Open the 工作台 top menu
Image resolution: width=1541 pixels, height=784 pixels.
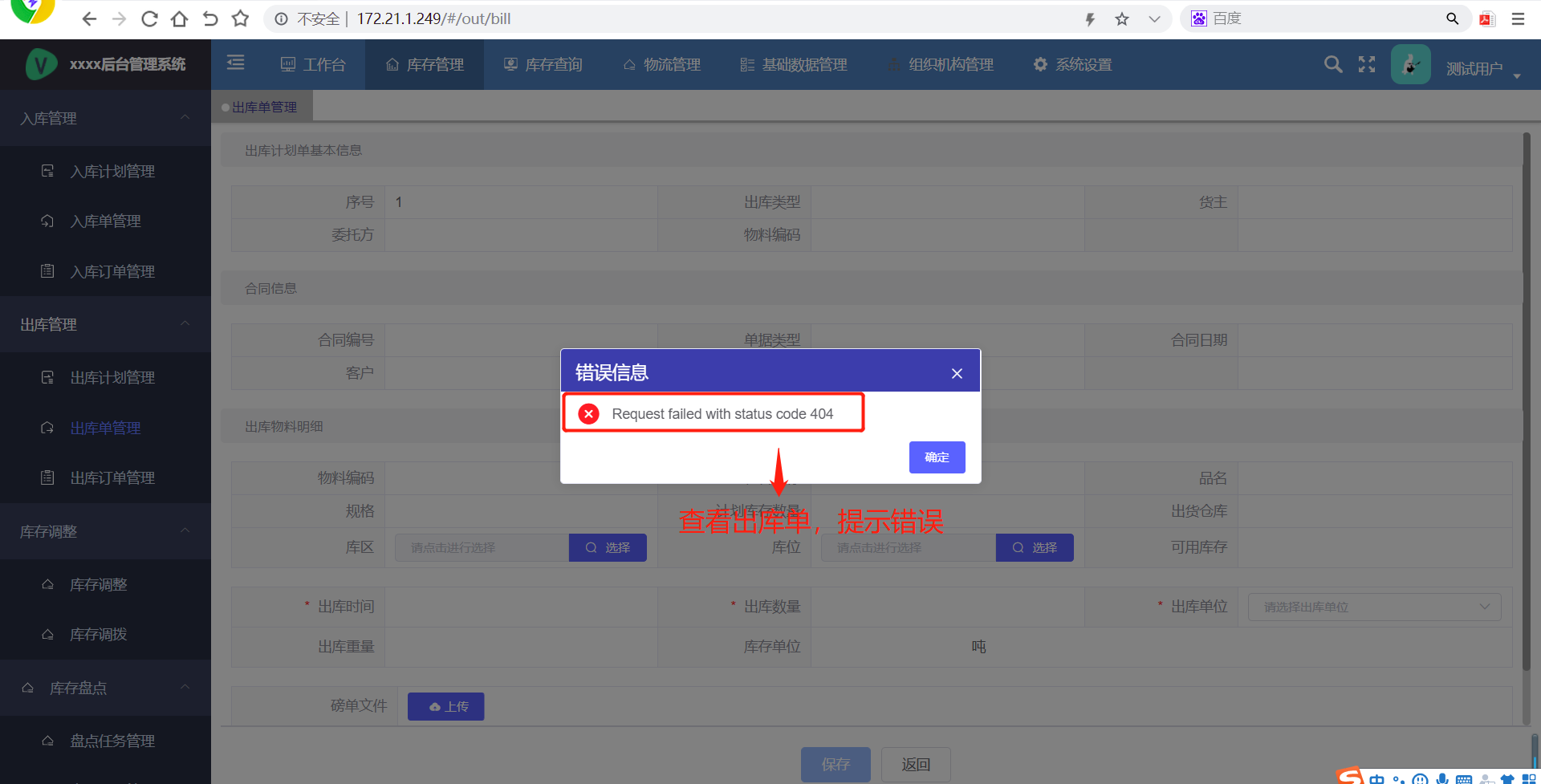(x=313, y=64)
